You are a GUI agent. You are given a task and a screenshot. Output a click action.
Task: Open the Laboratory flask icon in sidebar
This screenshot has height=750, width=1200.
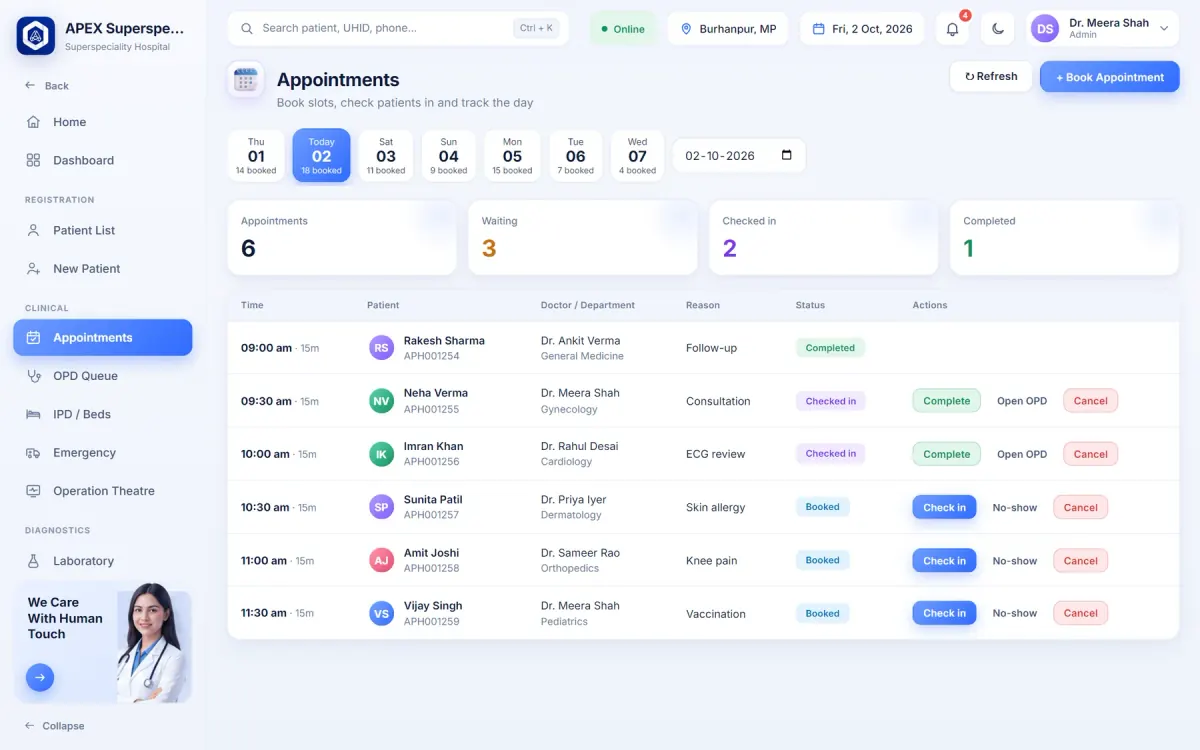[33, 561]
